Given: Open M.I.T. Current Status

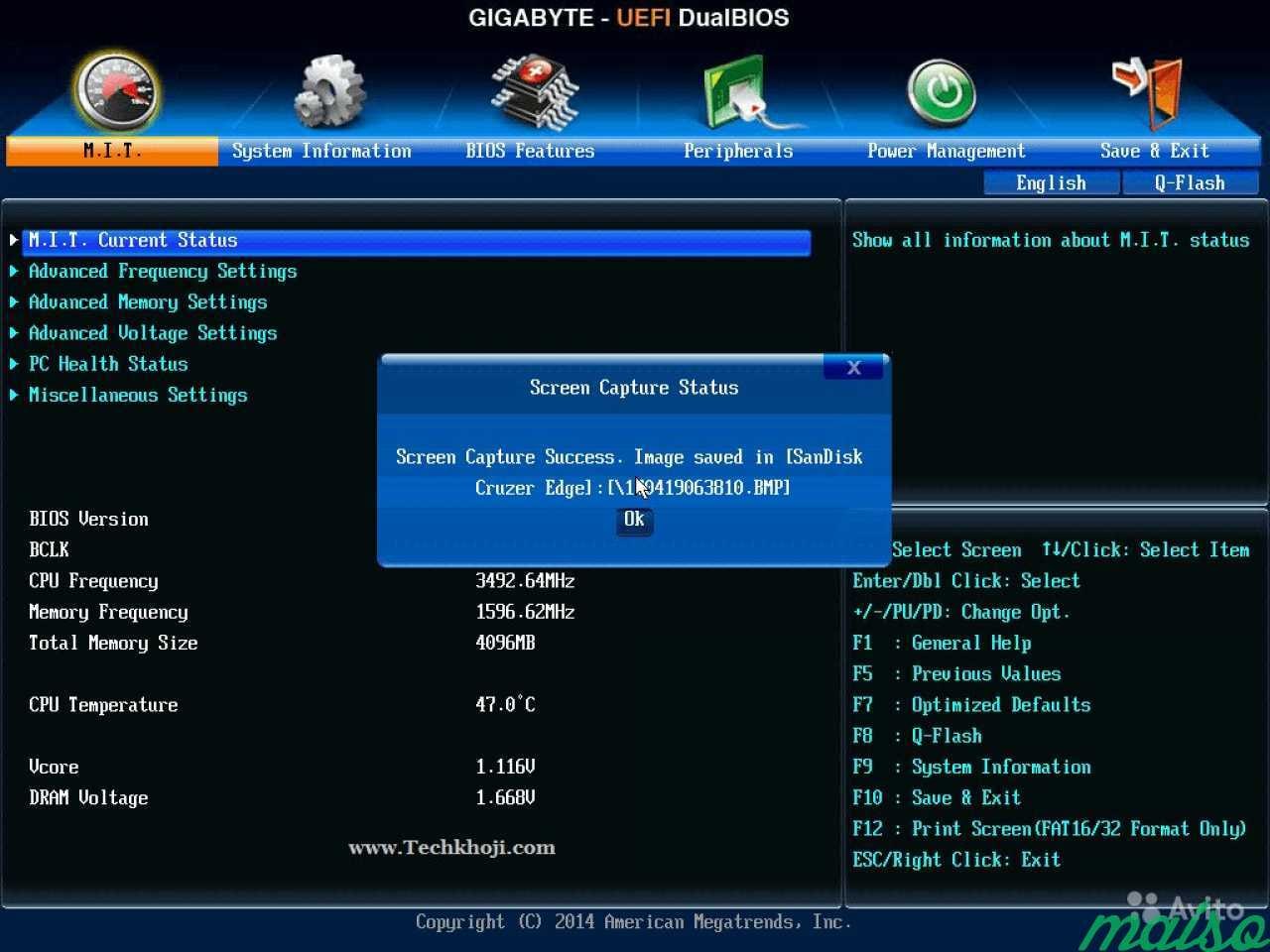Looking at the screenshot, I should pos(417,240).
